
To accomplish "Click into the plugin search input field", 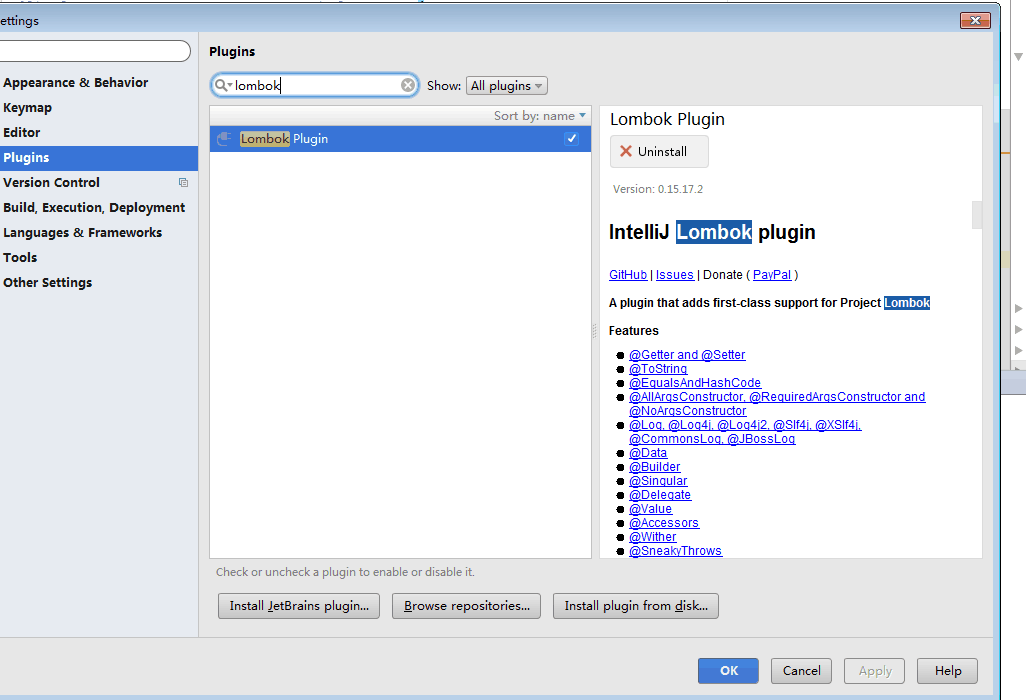I will click(315, 86).
